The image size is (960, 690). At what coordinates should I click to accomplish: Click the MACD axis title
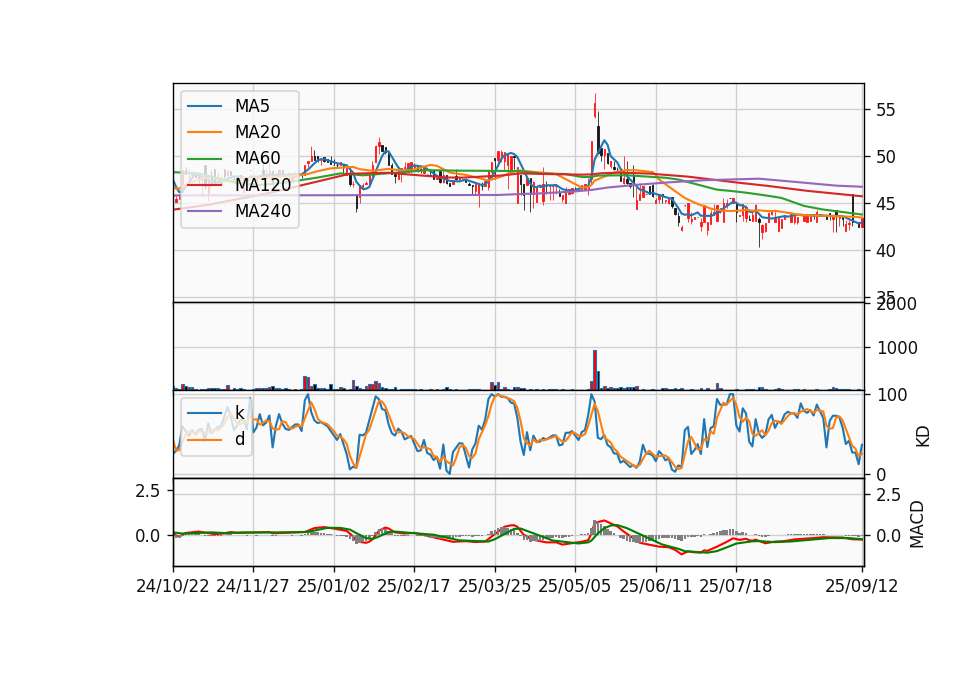[917, 524]
